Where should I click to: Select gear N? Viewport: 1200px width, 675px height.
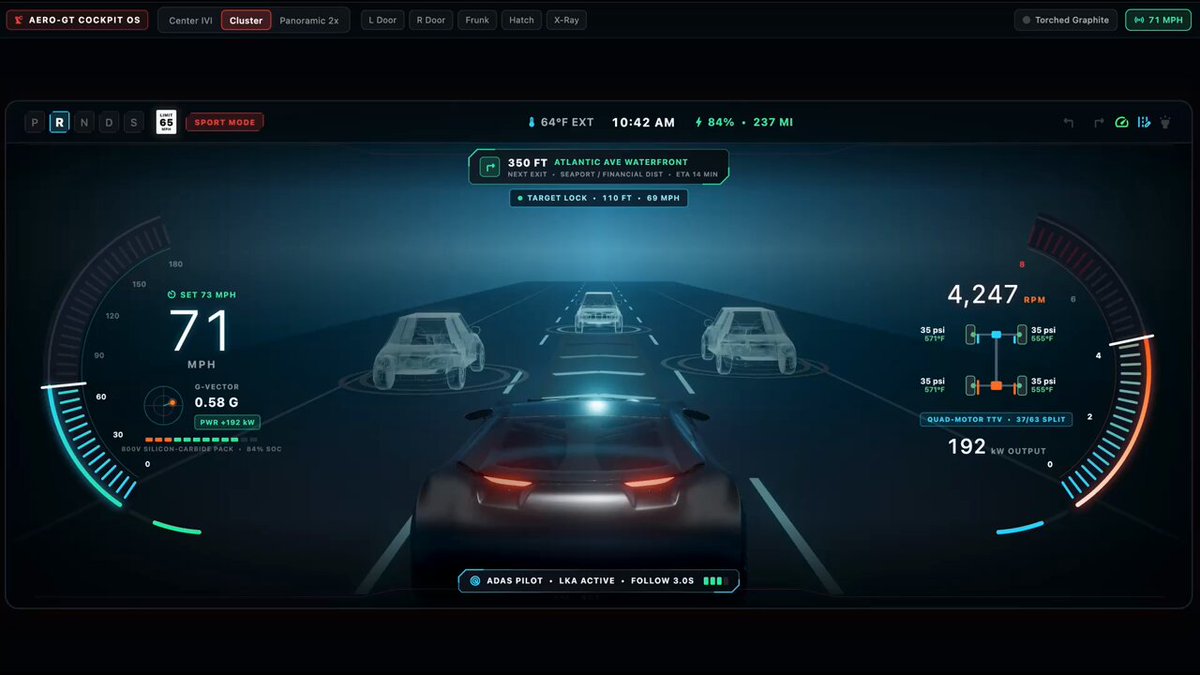84,123
